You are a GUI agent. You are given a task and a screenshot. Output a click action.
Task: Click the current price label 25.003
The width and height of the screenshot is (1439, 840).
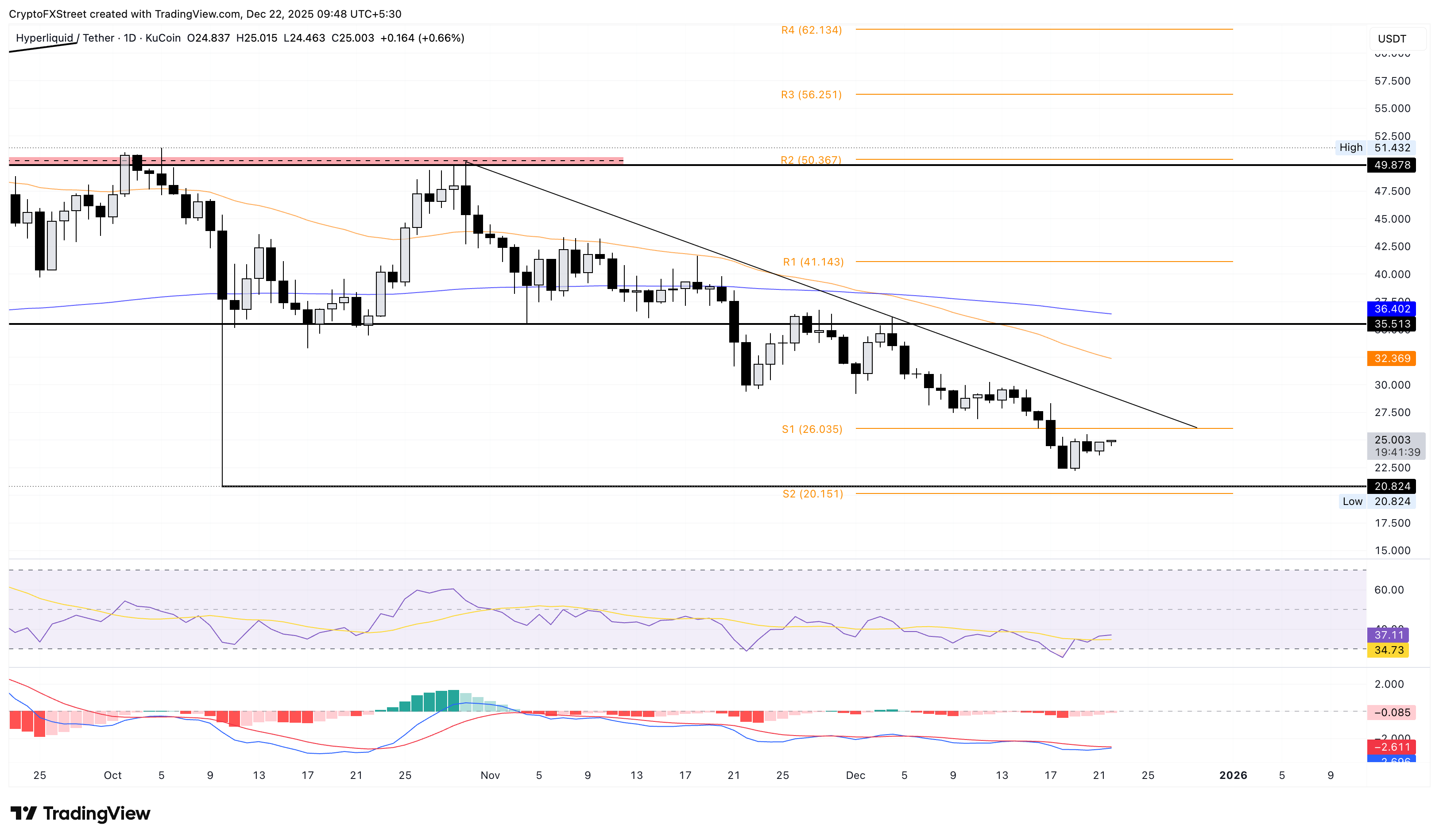[1393, 439]
